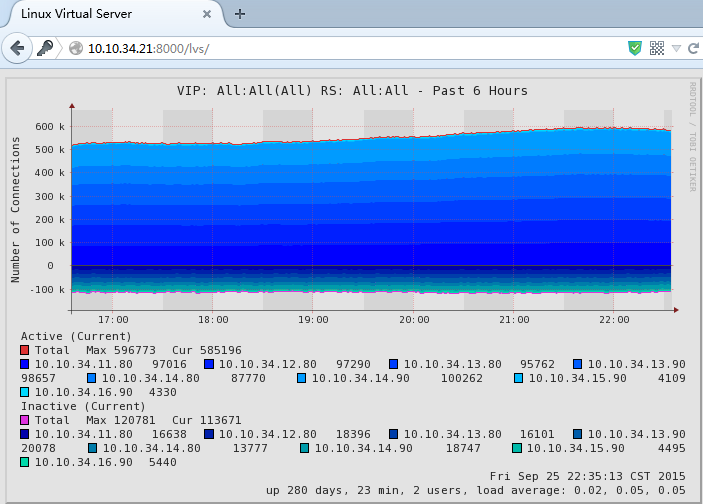
Task: Click the active value 95762
Action: coord(537,364)
